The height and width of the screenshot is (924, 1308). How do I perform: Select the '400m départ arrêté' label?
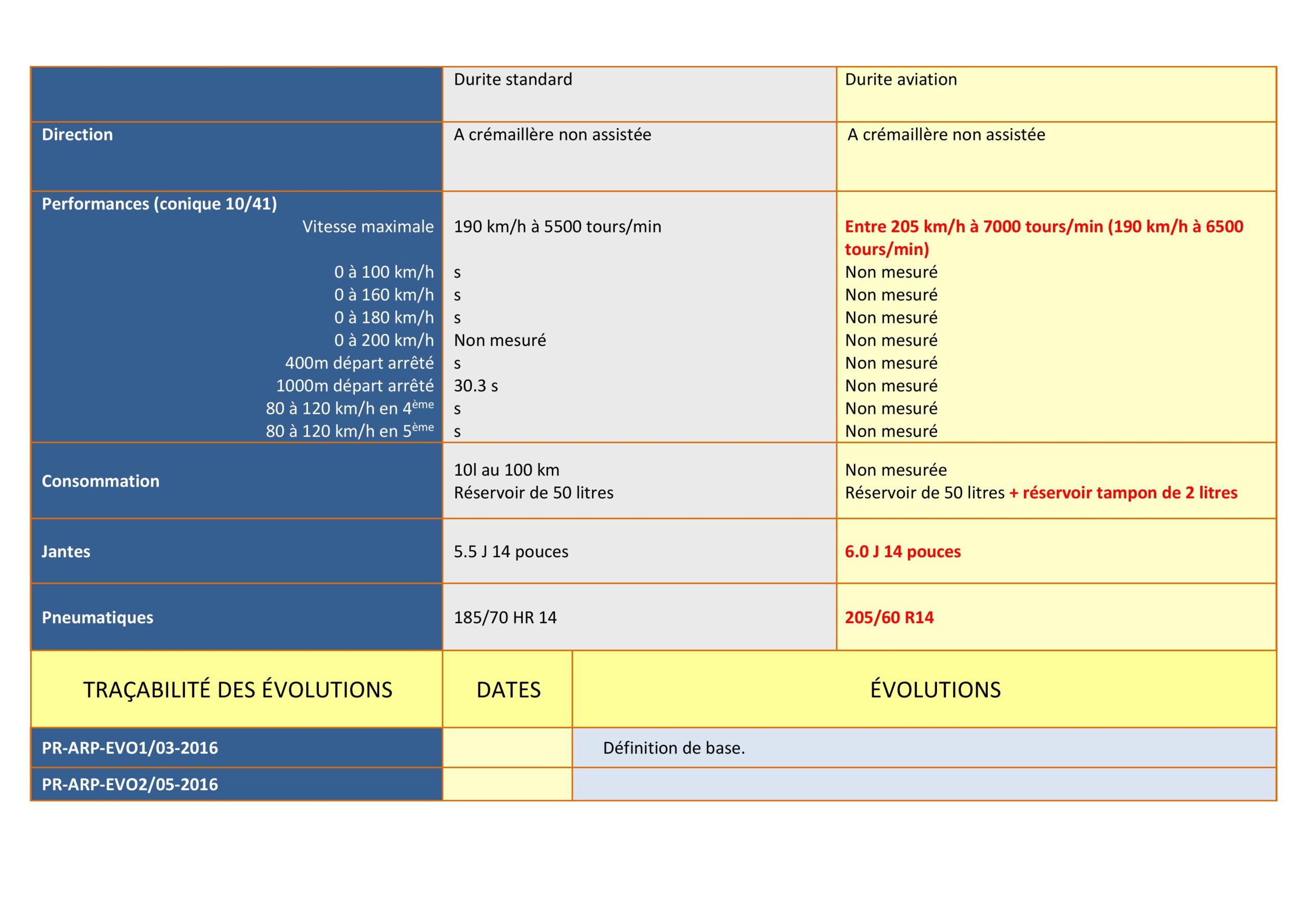(360, 364)
